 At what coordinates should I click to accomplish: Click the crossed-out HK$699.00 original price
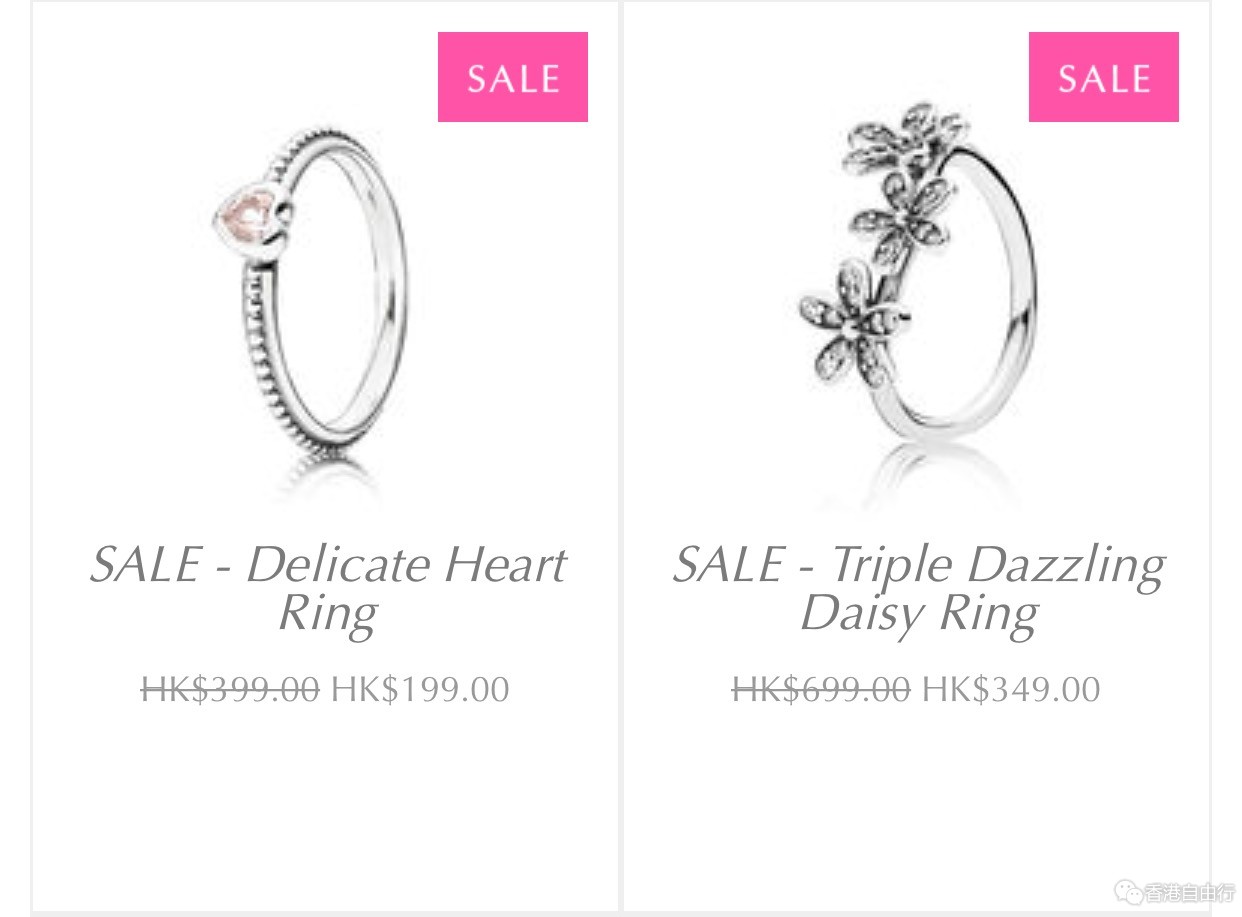821,689
